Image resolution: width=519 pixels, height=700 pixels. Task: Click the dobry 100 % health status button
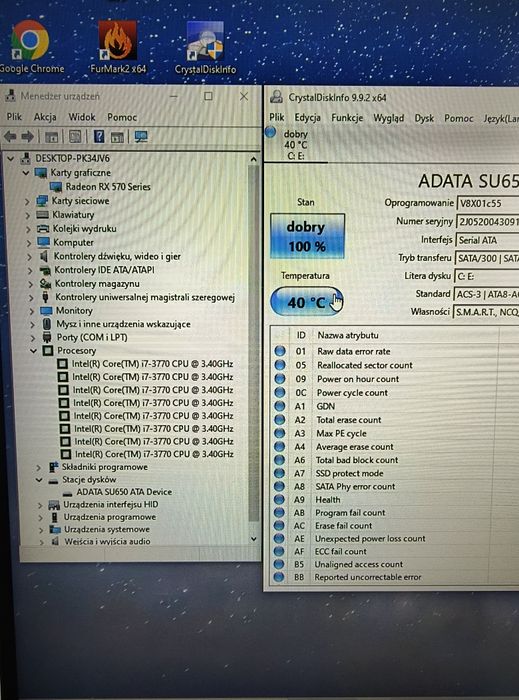point(307,236)
